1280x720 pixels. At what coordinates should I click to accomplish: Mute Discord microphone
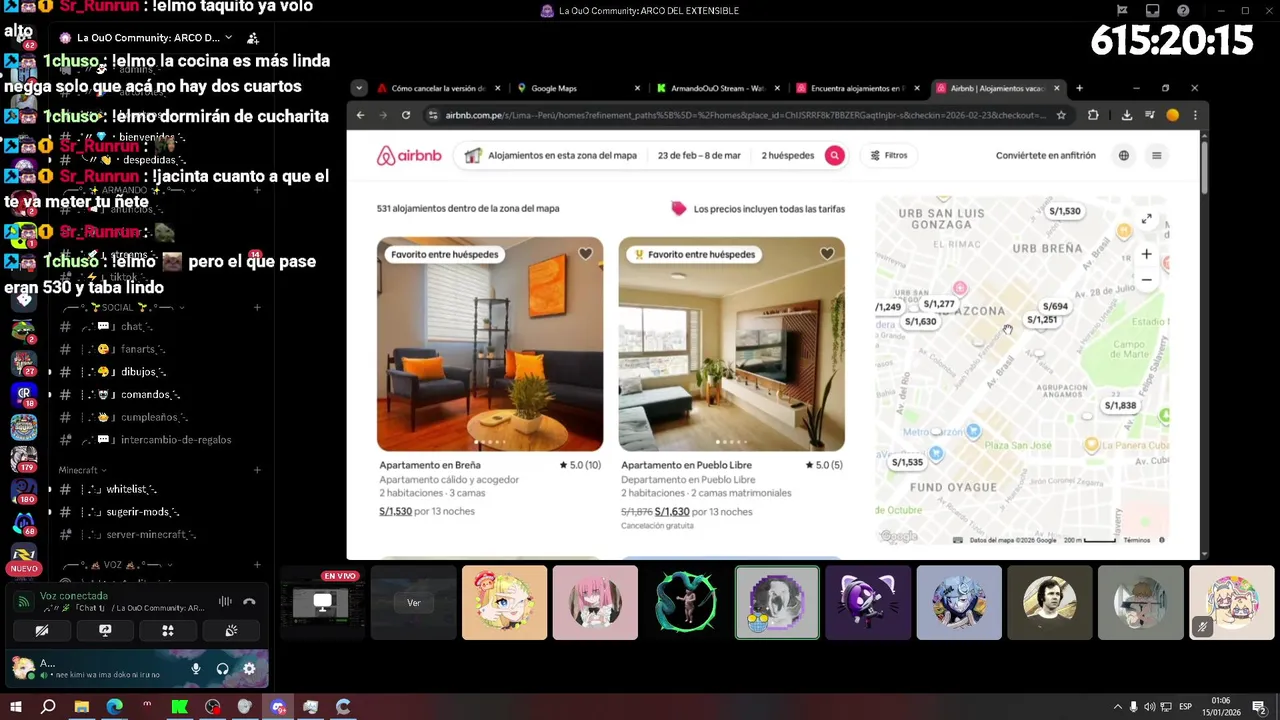196,668
